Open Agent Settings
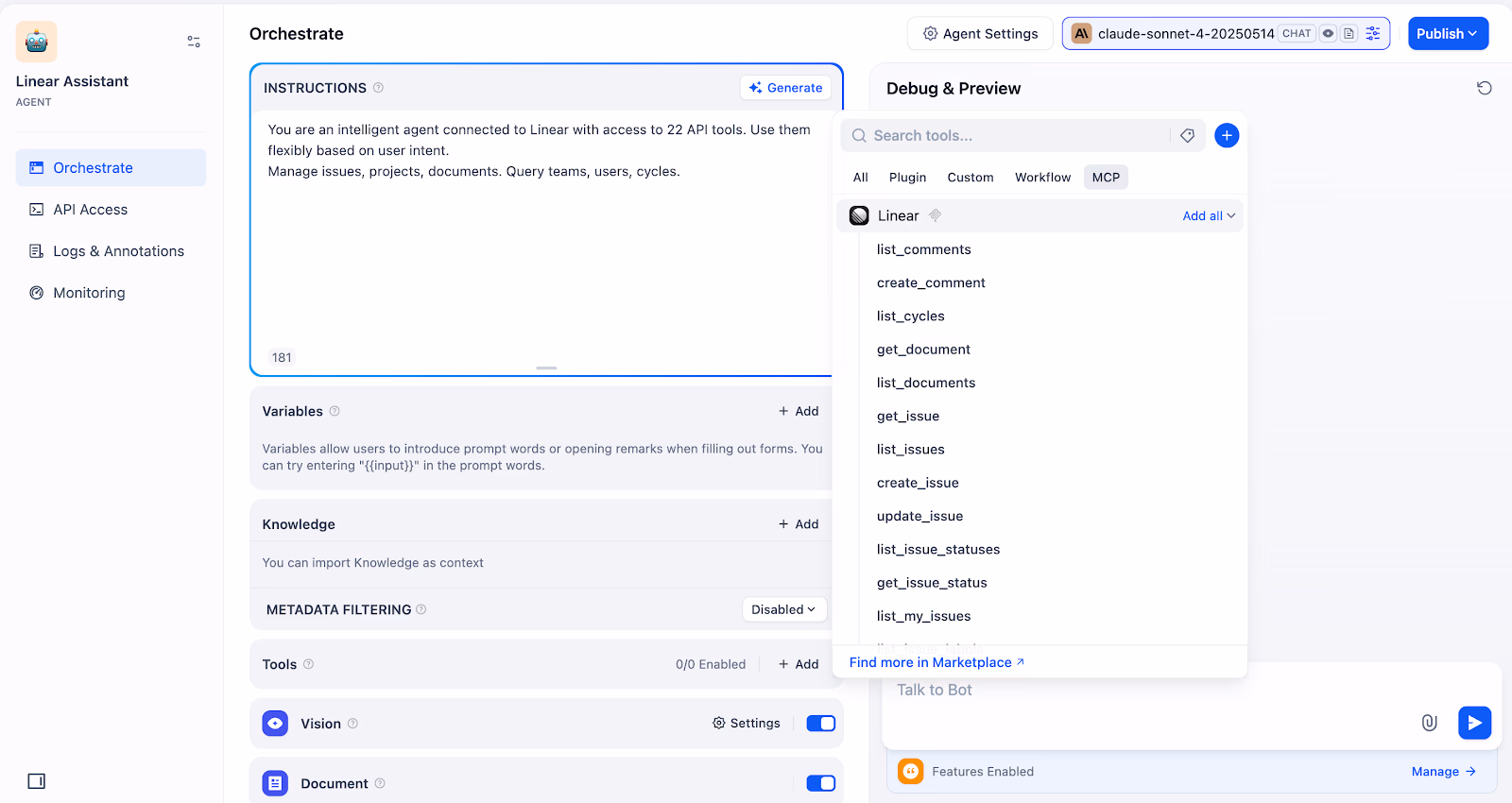The width and height of the screenshot is (1512, 803). coord(980,33)
